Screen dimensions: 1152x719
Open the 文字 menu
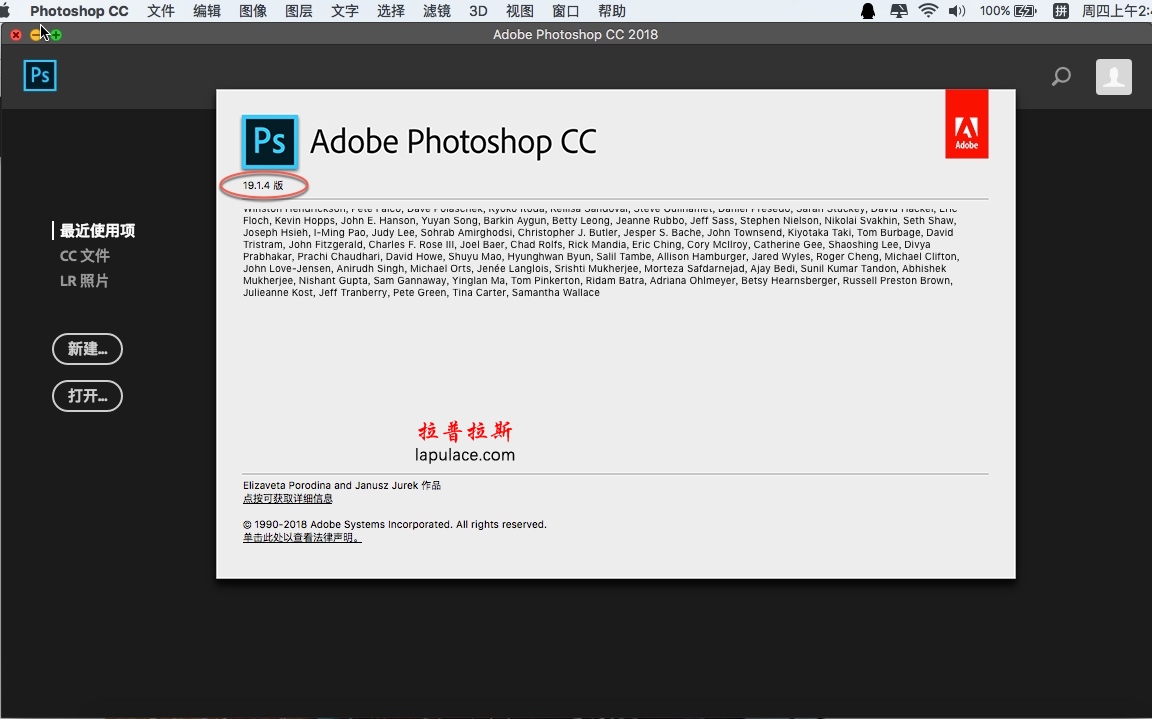tap(345, 11)
